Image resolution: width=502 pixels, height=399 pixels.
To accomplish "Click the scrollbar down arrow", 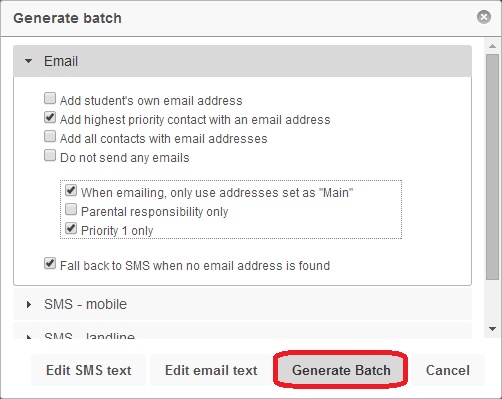I will point(493,329).
